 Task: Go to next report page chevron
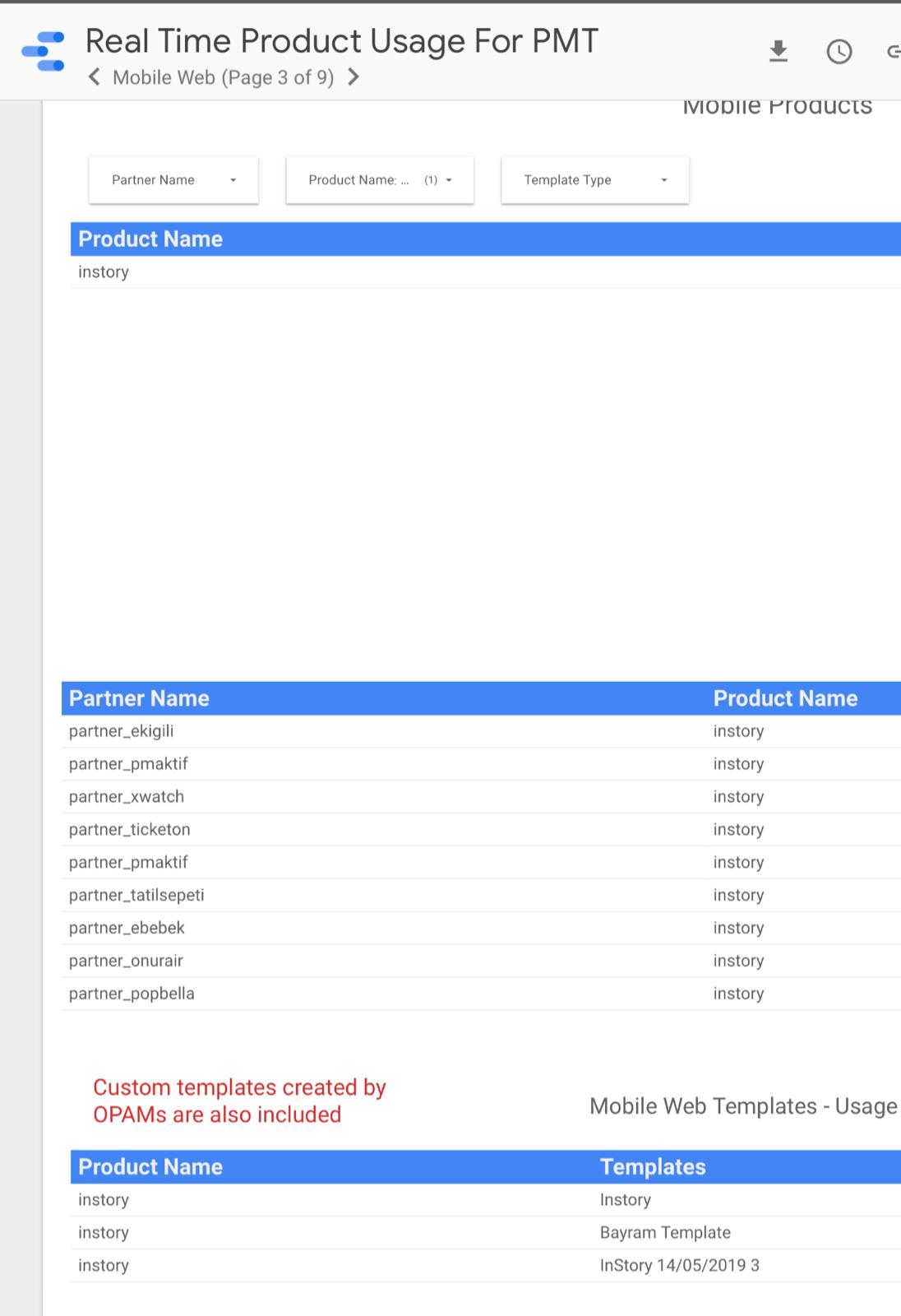(x=353, y=77)
